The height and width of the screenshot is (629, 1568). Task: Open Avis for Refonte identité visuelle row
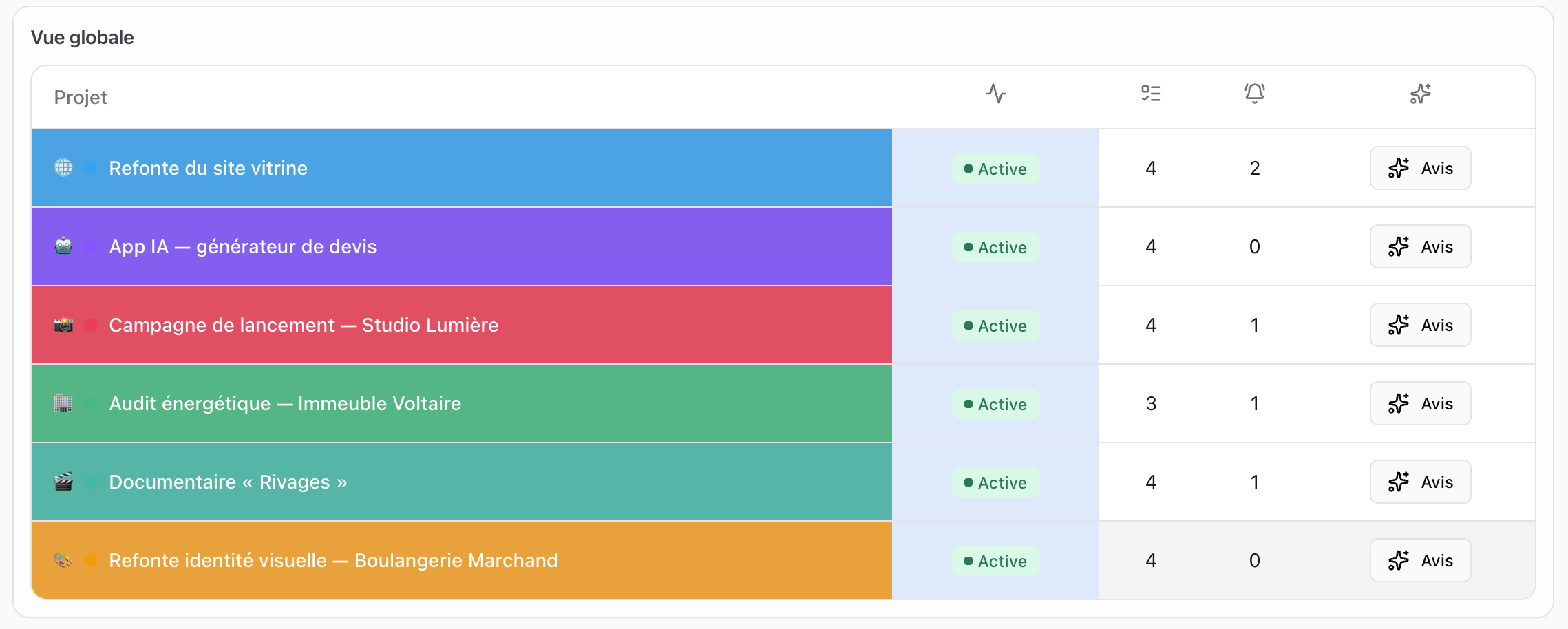point(1420,560)
